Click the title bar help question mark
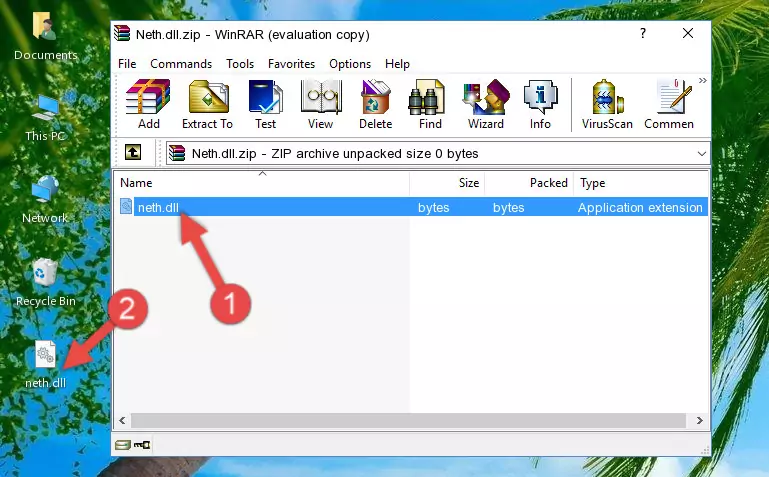Image resolution: width=769 pixels, height=477 pixels. pos(643,33)
